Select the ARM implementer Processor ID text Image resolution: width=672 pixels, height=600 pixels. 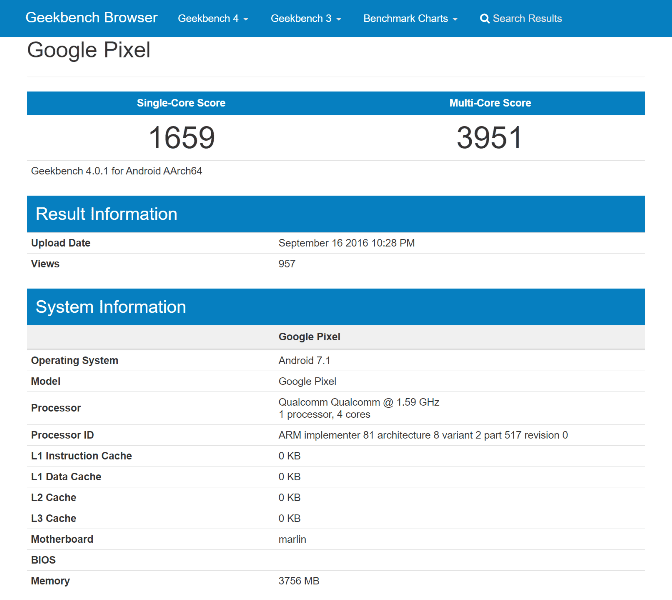click(423, 435)
